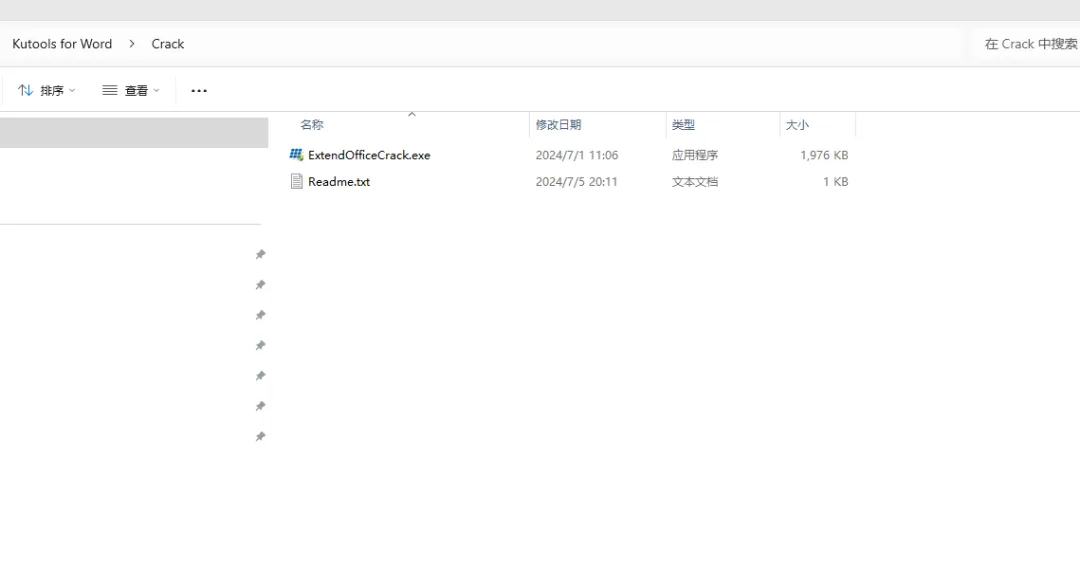The height and width of the screenshot is (568, 1080).
Task: Sort files by 大小 column header
Action: pyautogui.click(x=797, y=125)
